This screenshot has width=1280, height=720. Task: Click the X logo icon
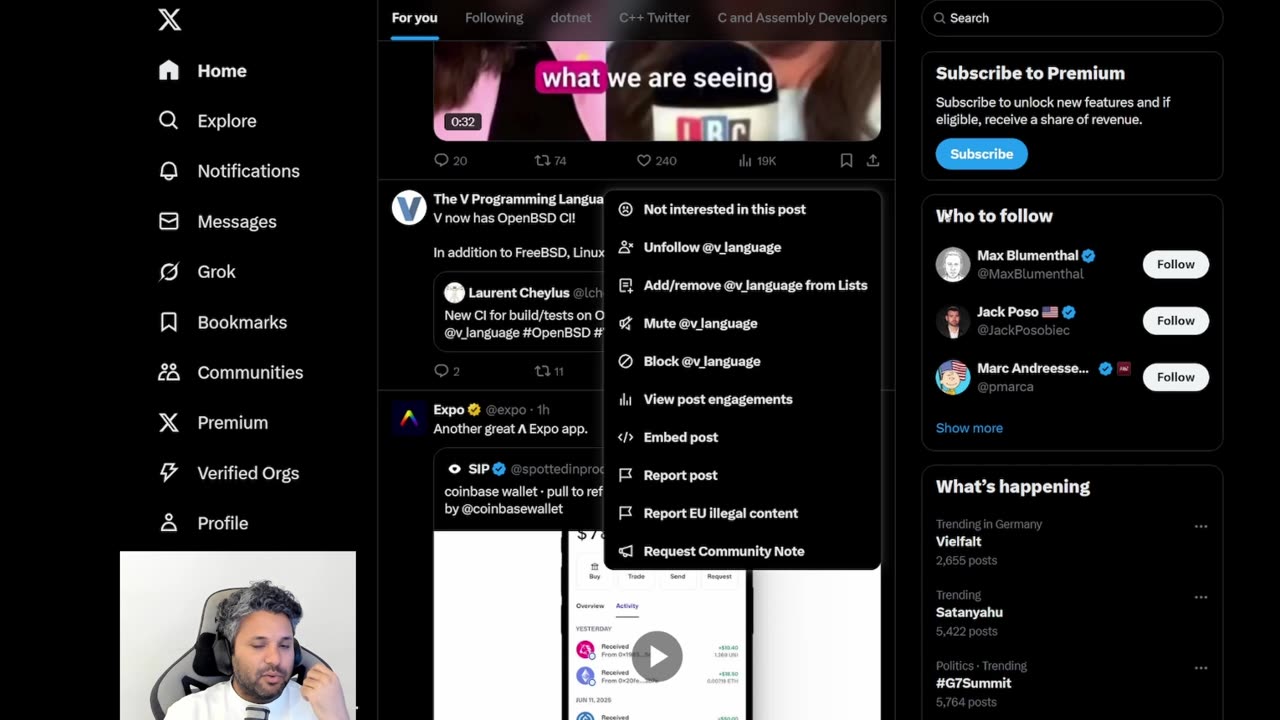pyautogui.click(x=170, y=18)
